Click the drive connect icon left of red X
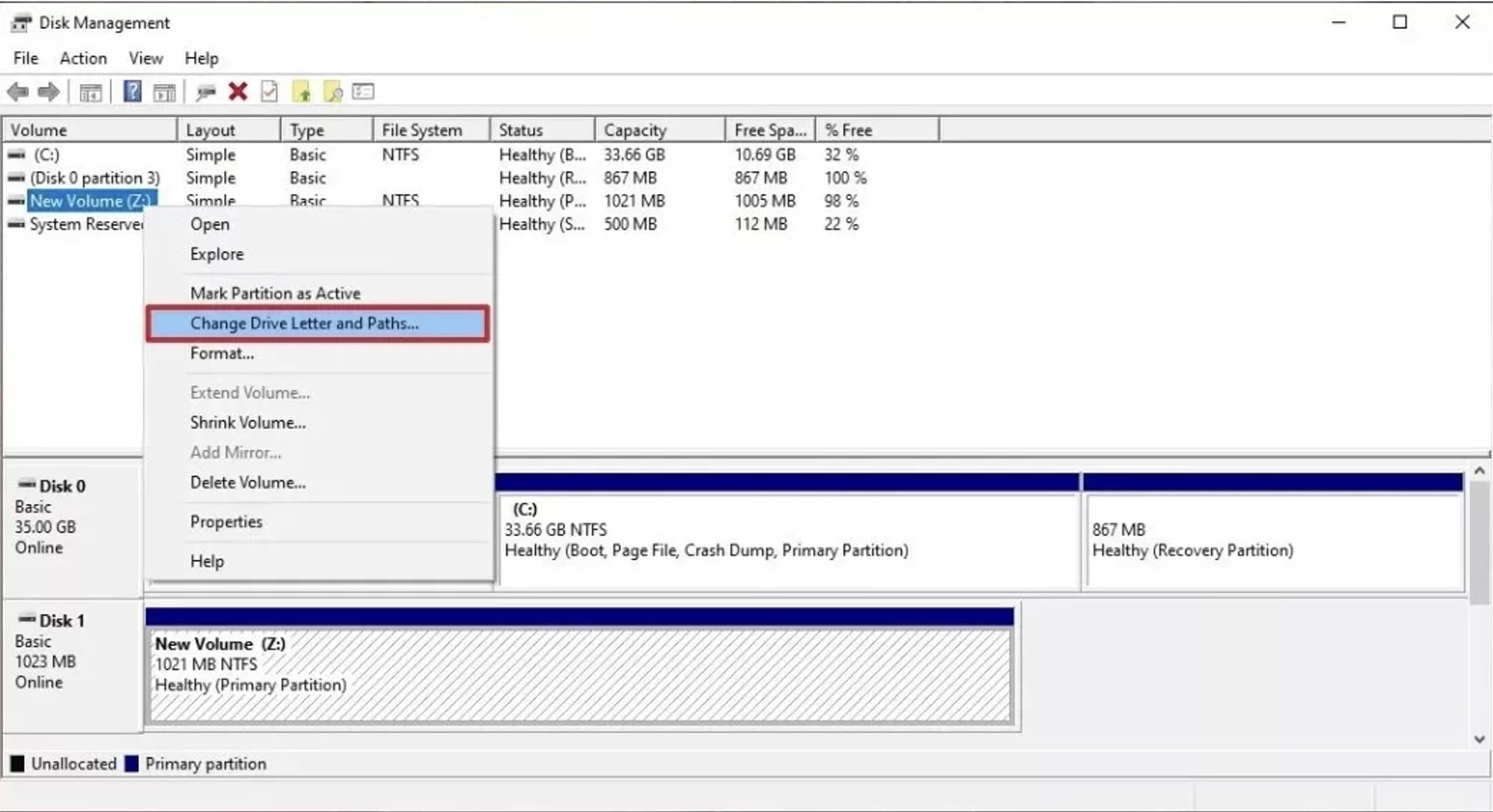Viewport: 1493px width, 812px height. click(x=205, y=92)
